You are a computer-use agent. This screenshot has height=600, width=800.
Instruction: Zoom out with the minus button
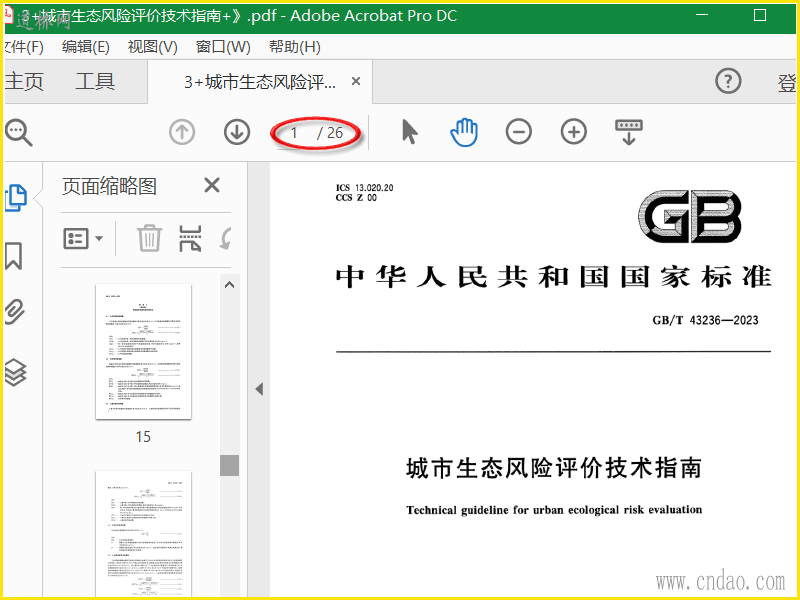pyautogui.click(x=518, y=132)
